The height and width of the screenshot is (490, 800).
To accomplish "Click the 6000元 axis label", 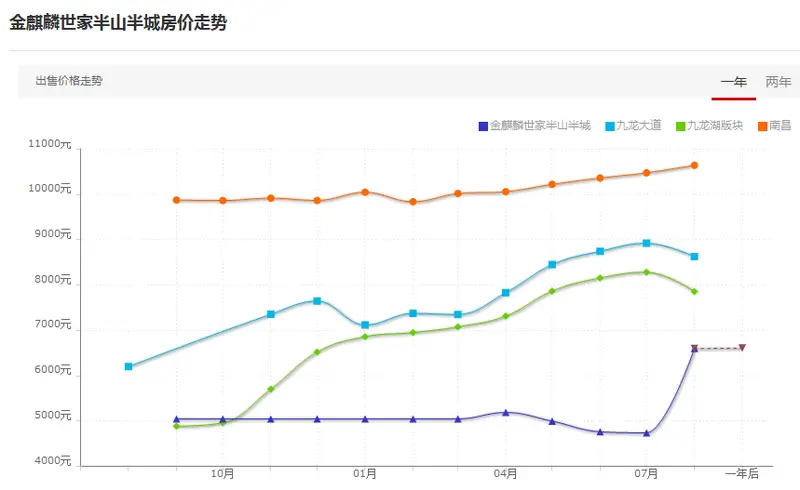I will click(53, 370).
